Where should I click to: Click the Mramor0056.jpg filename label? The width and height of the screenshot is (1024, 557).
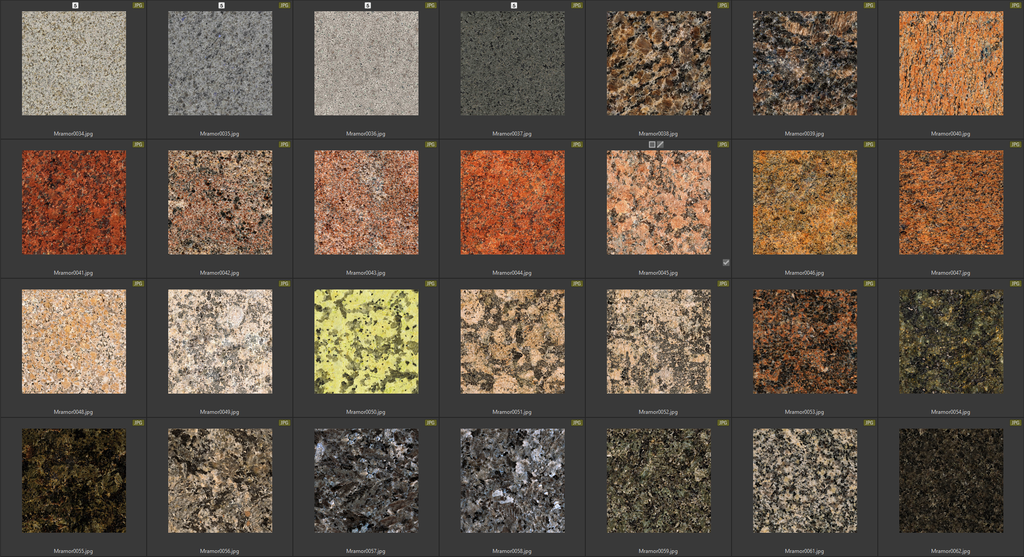click(220, 550)
